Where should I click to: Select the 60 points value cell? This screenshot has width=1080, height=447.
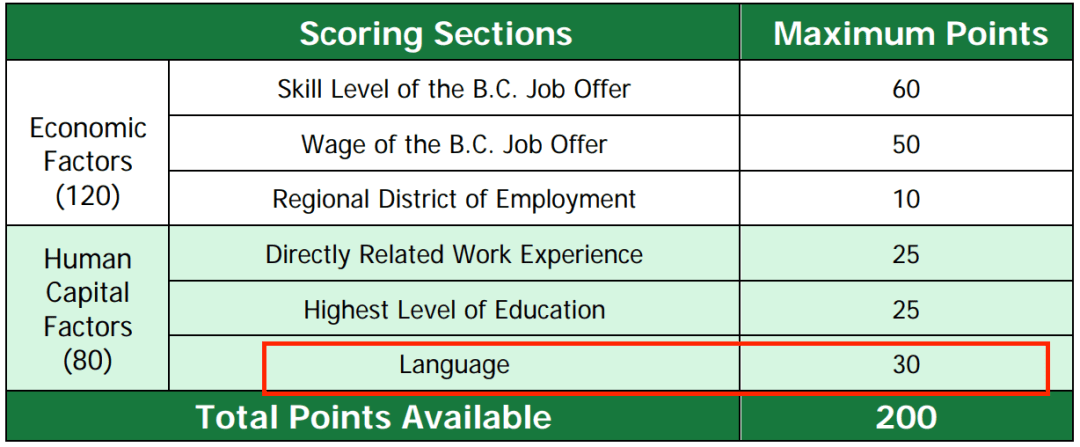(906, 89)
